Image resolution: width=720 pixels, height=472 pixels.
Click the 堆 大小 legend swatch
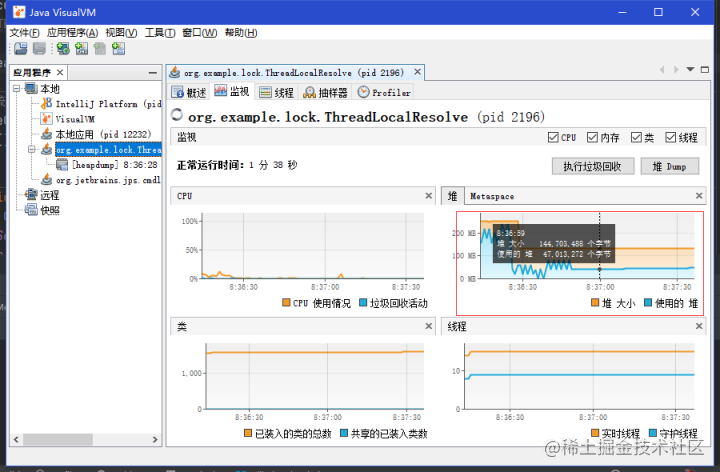coord(595,302)
